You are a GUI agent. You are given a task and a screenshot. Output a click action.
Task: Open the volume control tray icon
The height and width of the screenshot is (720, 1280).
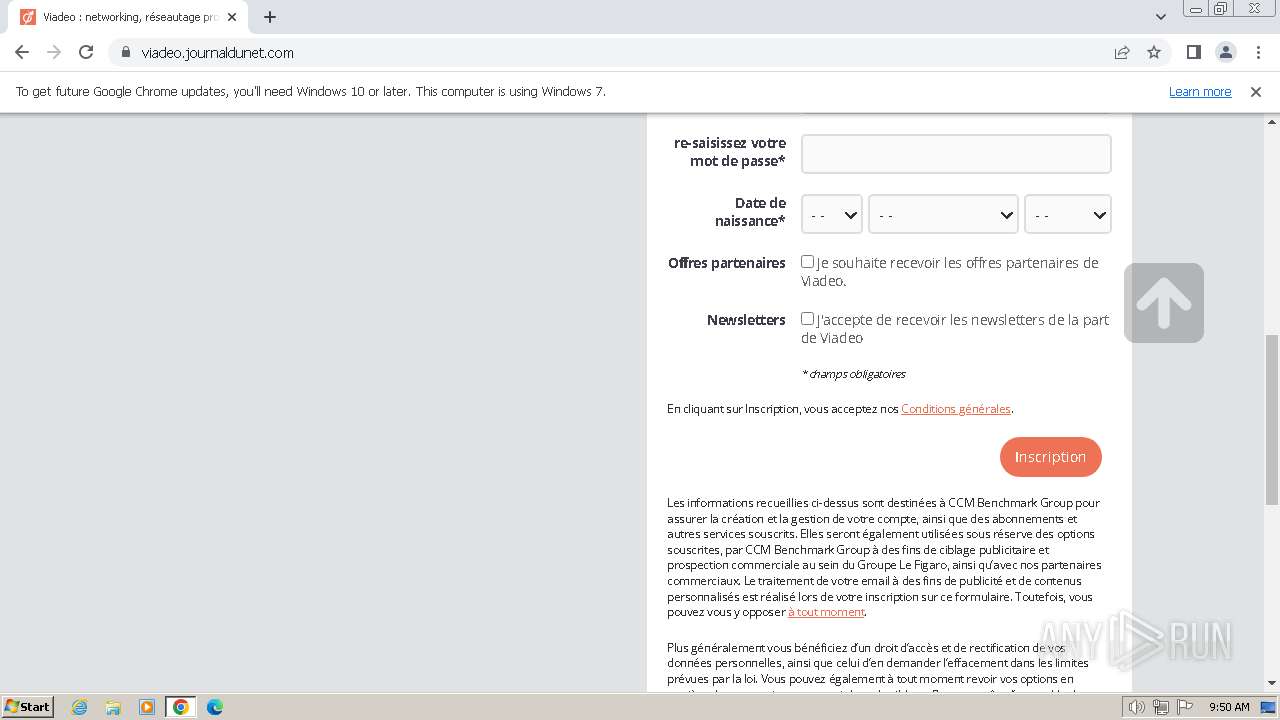coord(1136,707)
